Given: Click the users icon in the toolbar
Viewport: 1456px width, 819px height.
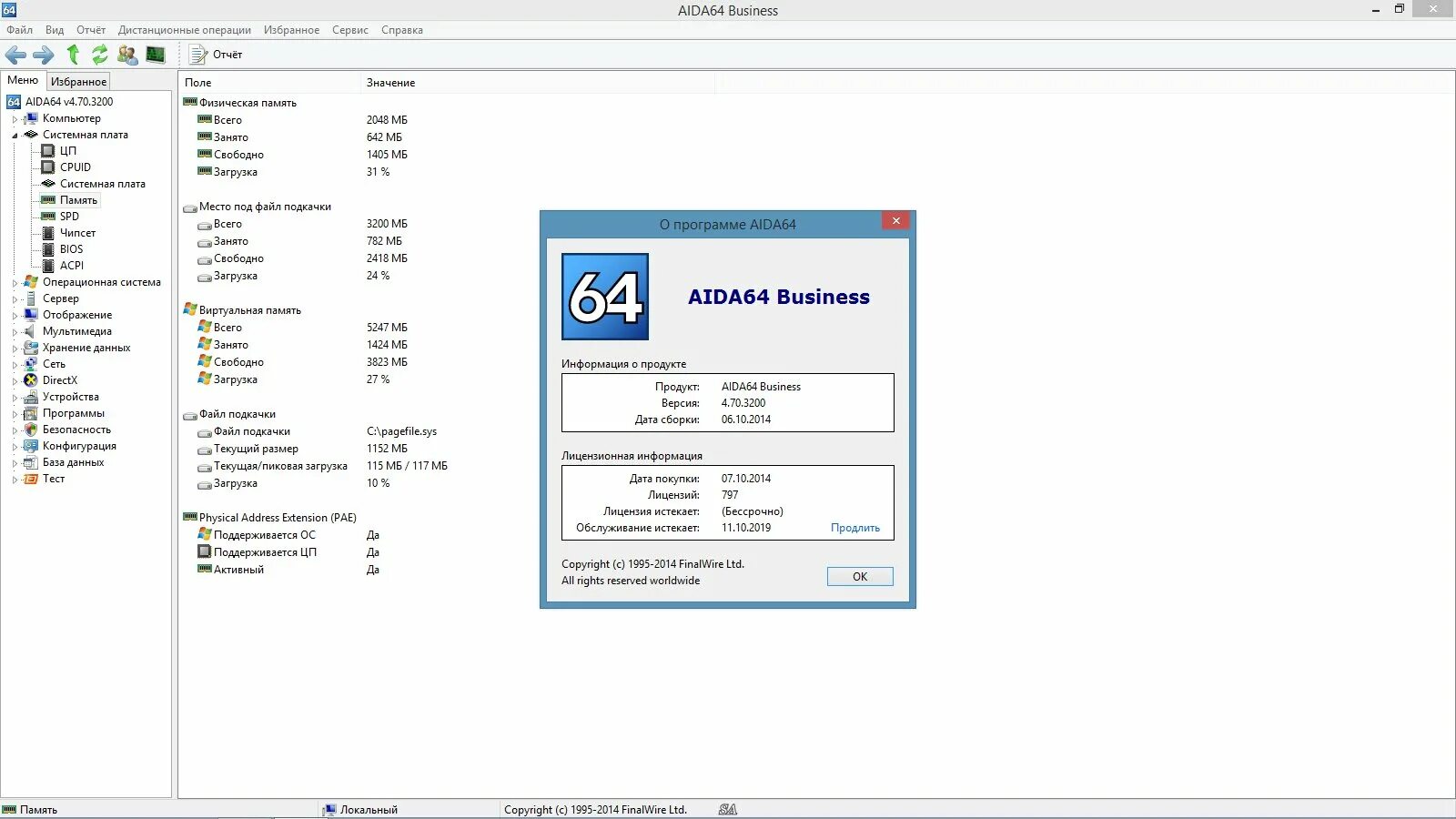Looking at the screenshot, I should coord(127,55).
